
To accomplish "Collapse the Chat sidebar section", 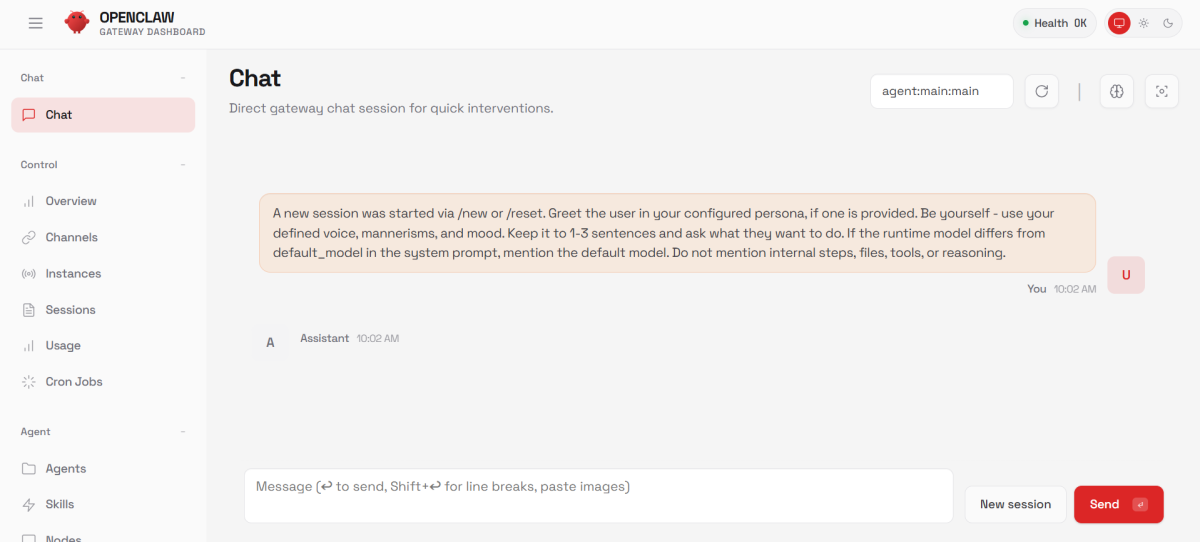I will (x=183, y=78).
